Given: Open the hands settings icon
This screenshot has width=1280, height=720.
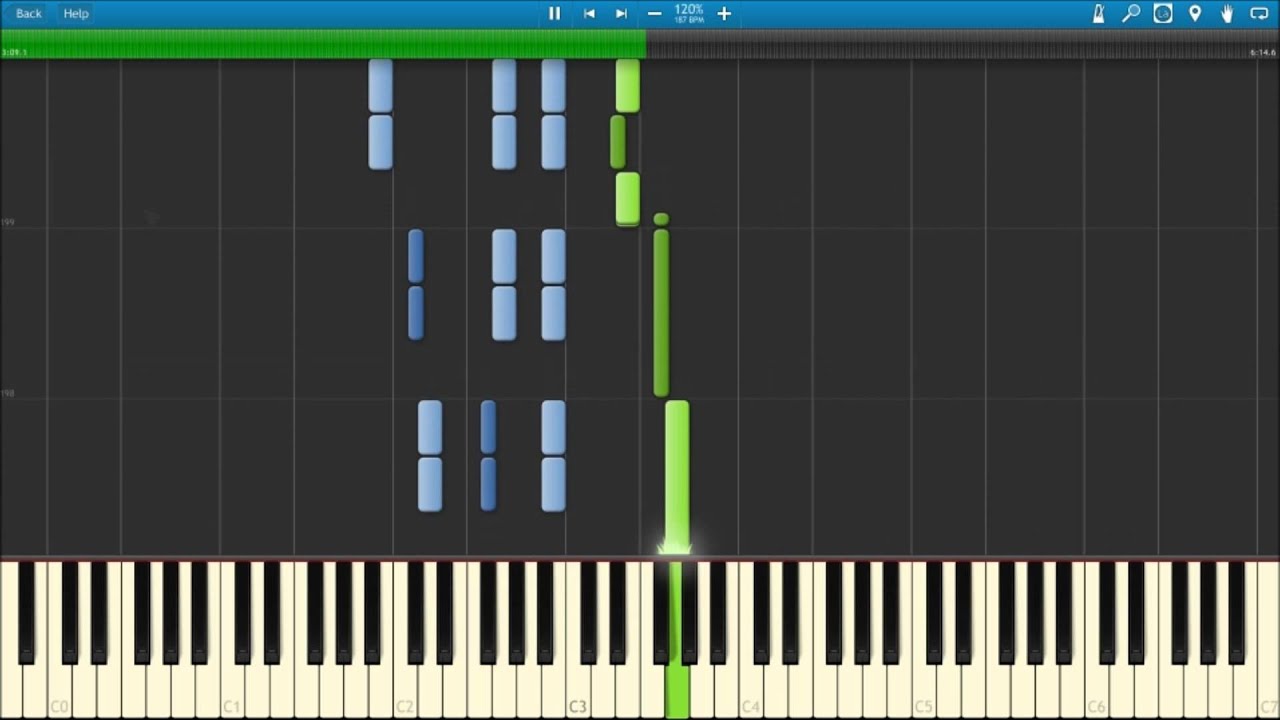Looking at the screenshot, I should pos(1227,13).
